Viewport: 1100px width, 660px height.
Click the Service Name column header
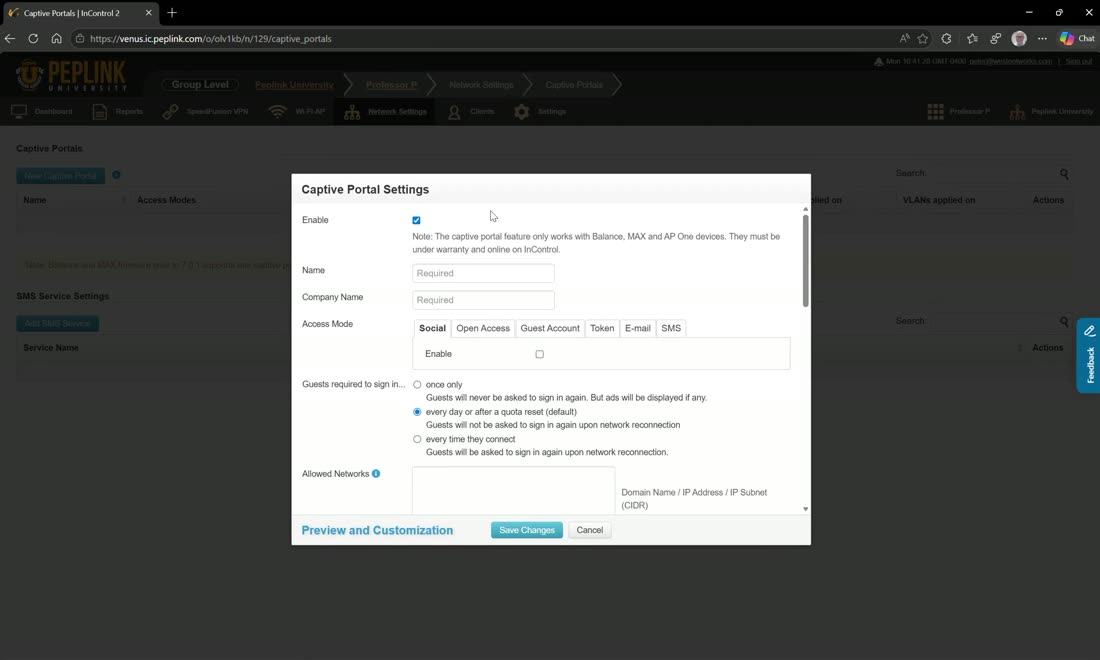pyautogui.click(x=51, y=348)
